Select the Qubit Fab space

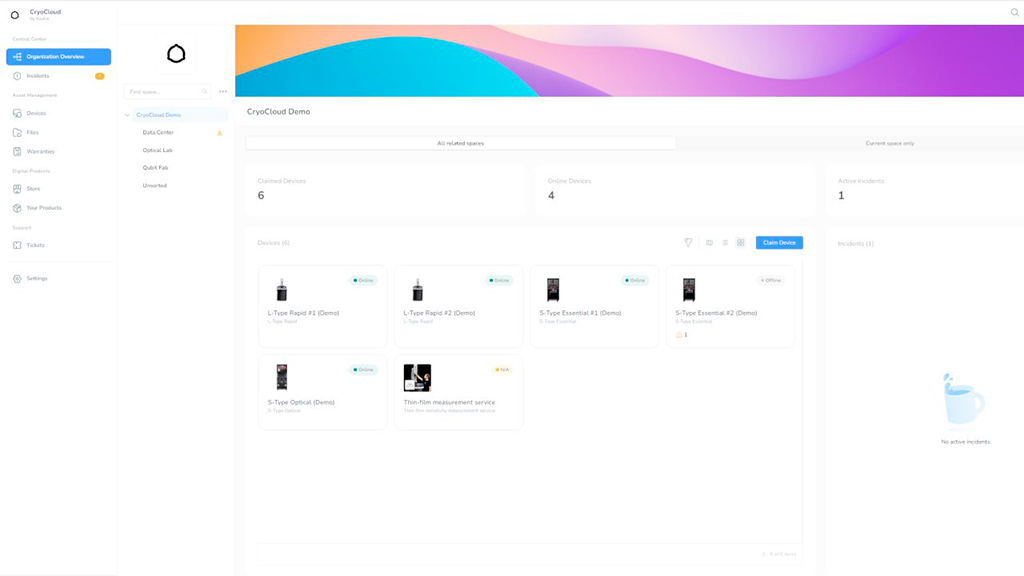click(155, 168)
